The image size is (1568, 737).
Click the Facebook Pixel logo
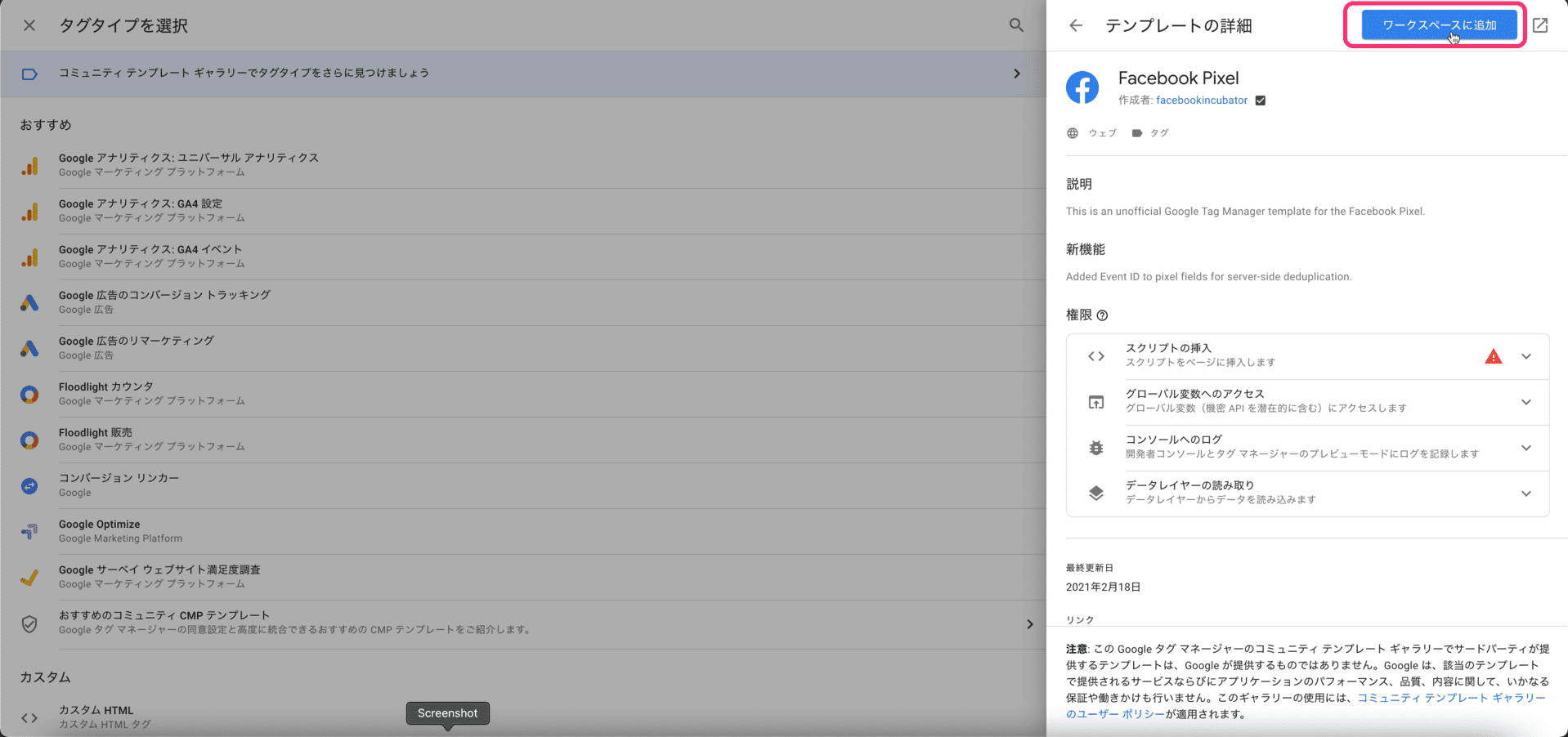(x=1082, y=87)
